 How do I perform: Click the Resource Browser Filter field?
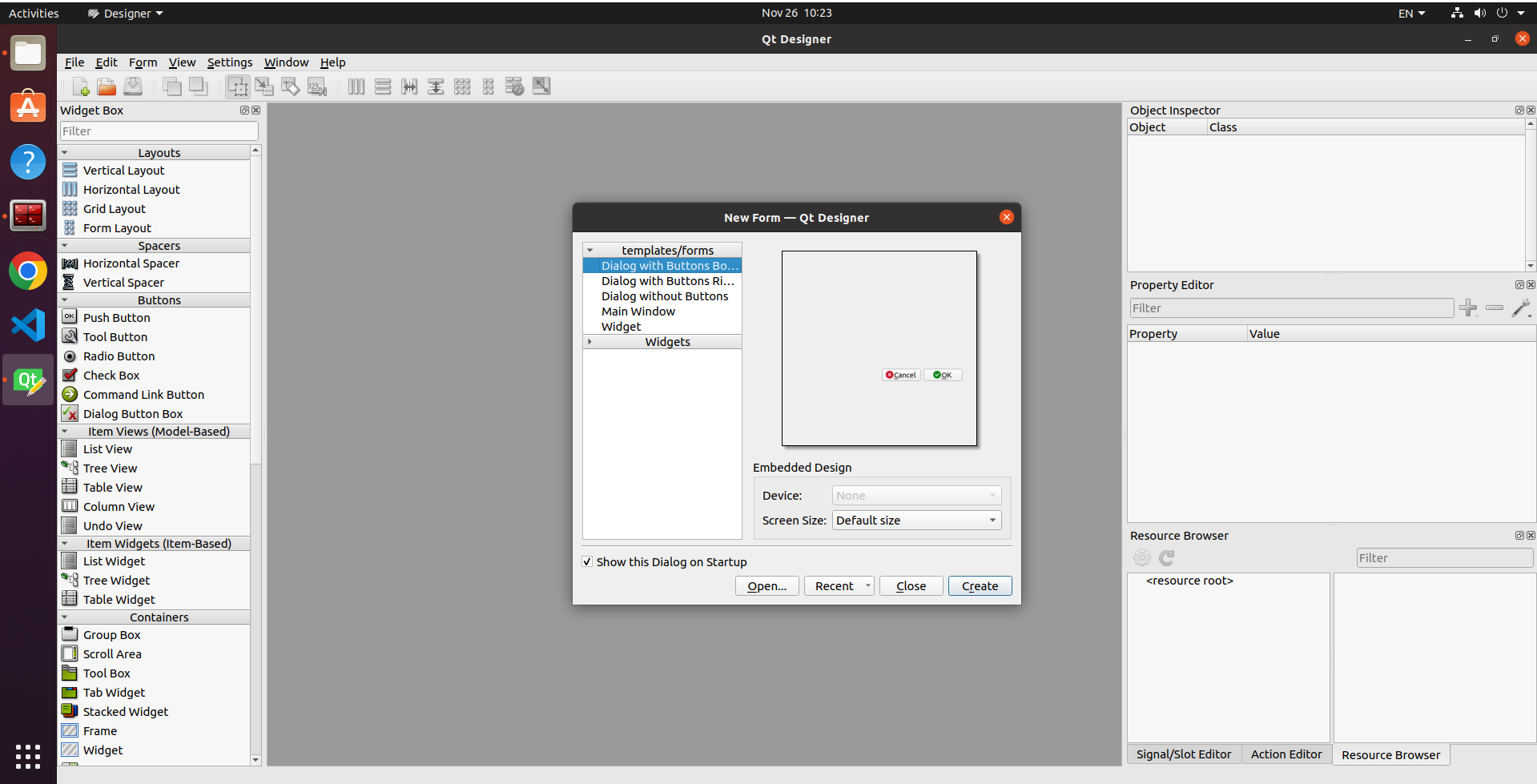[x=1445, y=558]
